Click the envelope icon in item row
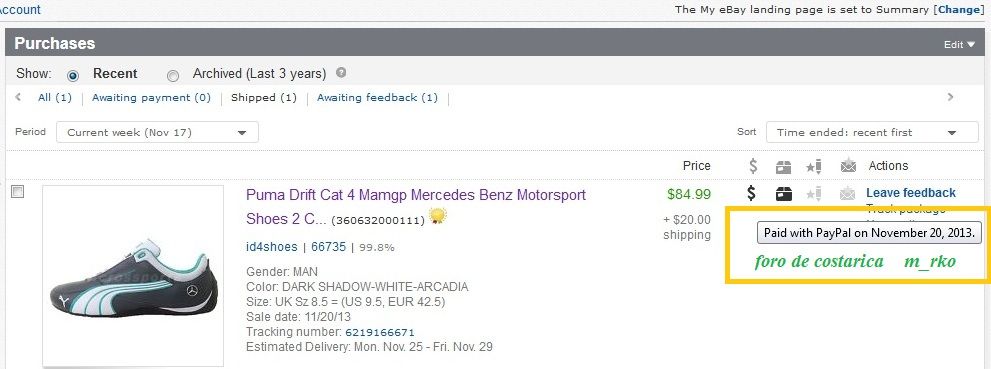 point(848,193)
